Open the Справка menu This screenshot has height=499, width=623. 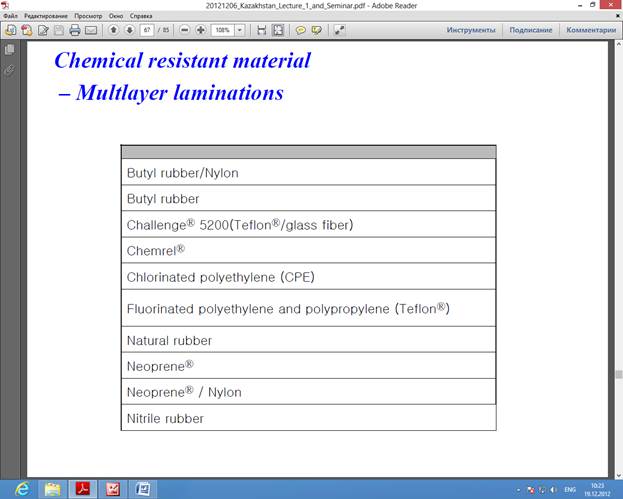tap(141, 16)
